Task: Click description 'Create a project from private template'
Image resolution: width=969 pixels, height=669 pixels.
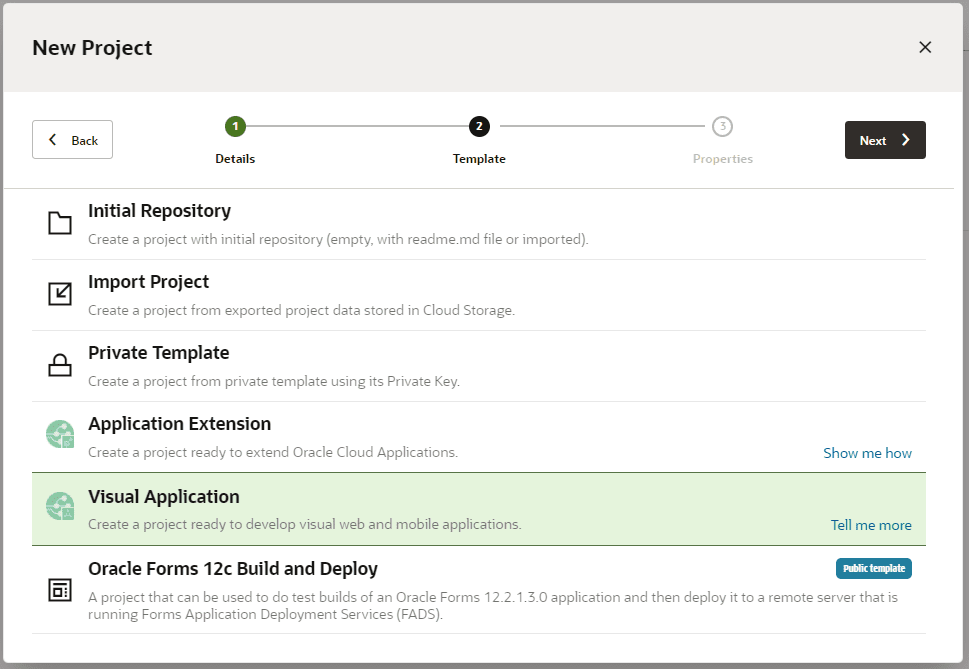Action: pos(274,381)
